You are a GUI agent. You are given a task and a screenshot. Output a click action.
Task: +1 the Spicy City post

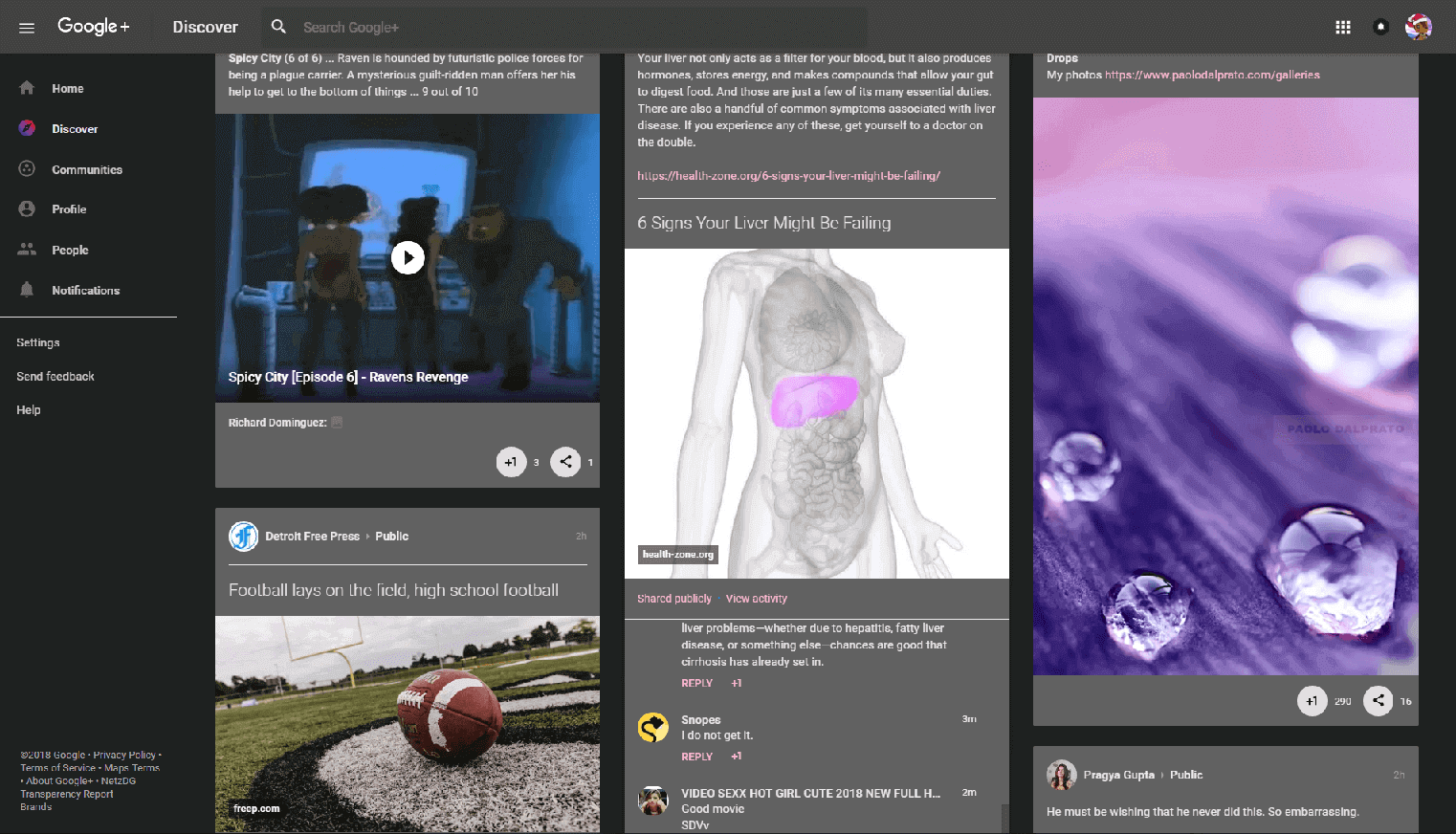pyautogui.click(x=512, y=462)
